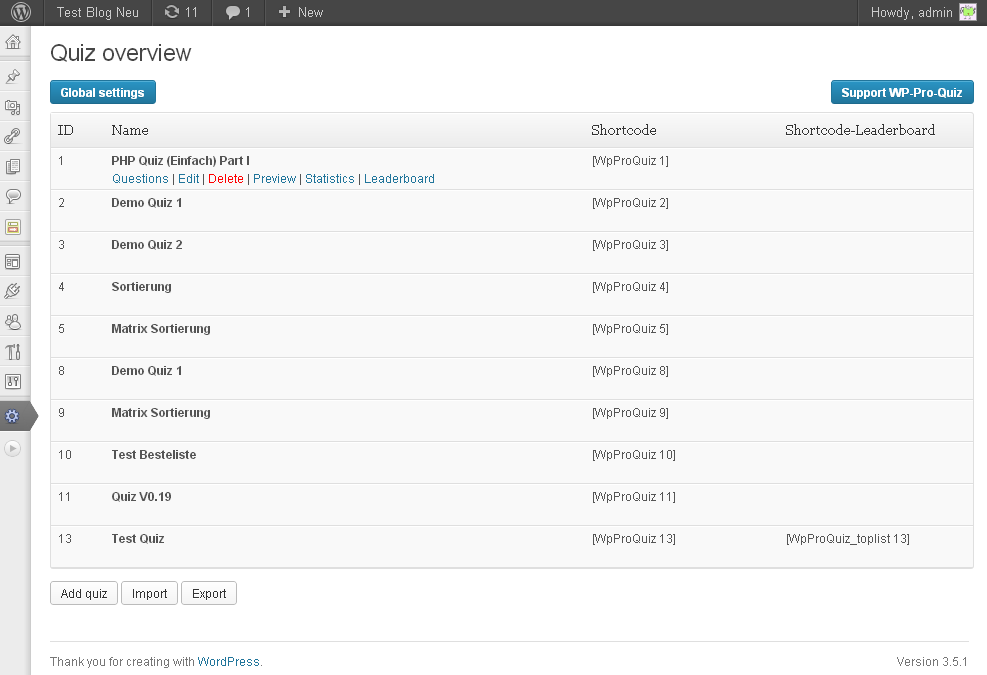987x675 pixels.
Task: Open the Quiz V0.19 row title
Action: click(141, 496)
